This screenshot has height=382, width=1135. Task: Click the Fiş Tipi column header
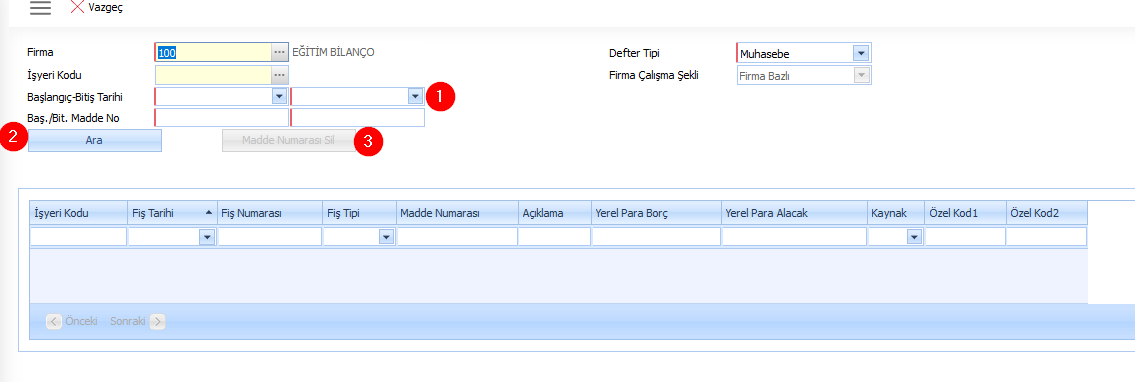(x=359, y=213)
